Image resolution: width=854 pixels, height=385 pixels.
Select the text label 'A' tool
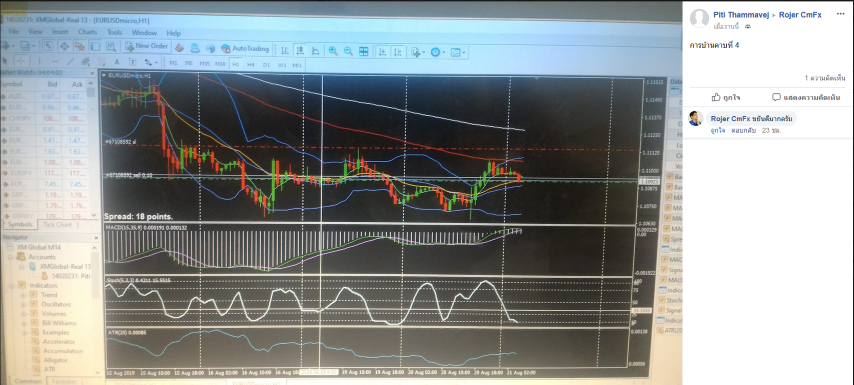(x=117, y=62)
